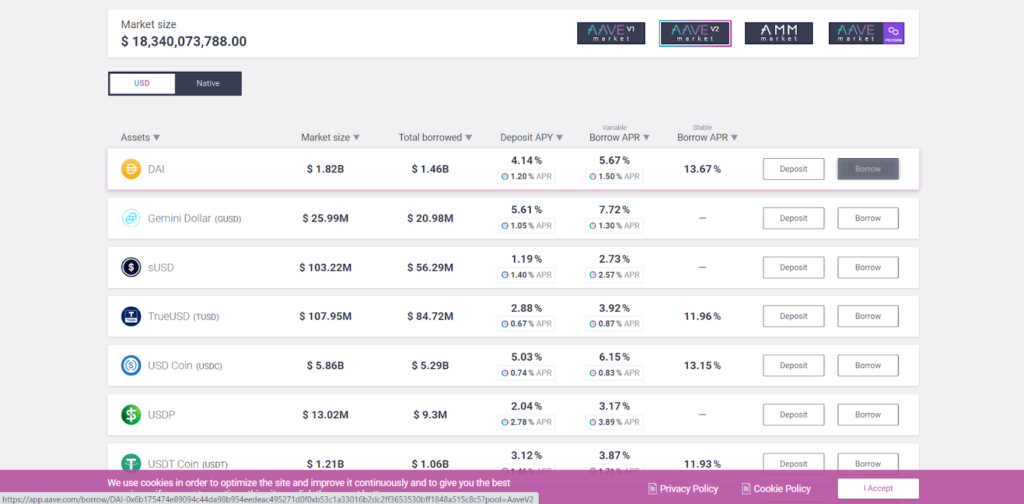Viewport: 1024px width, 504px height.
Task: Click the Gemini Dollar GUSD icon
Action: pyautogui.click(x=131, y=218)
